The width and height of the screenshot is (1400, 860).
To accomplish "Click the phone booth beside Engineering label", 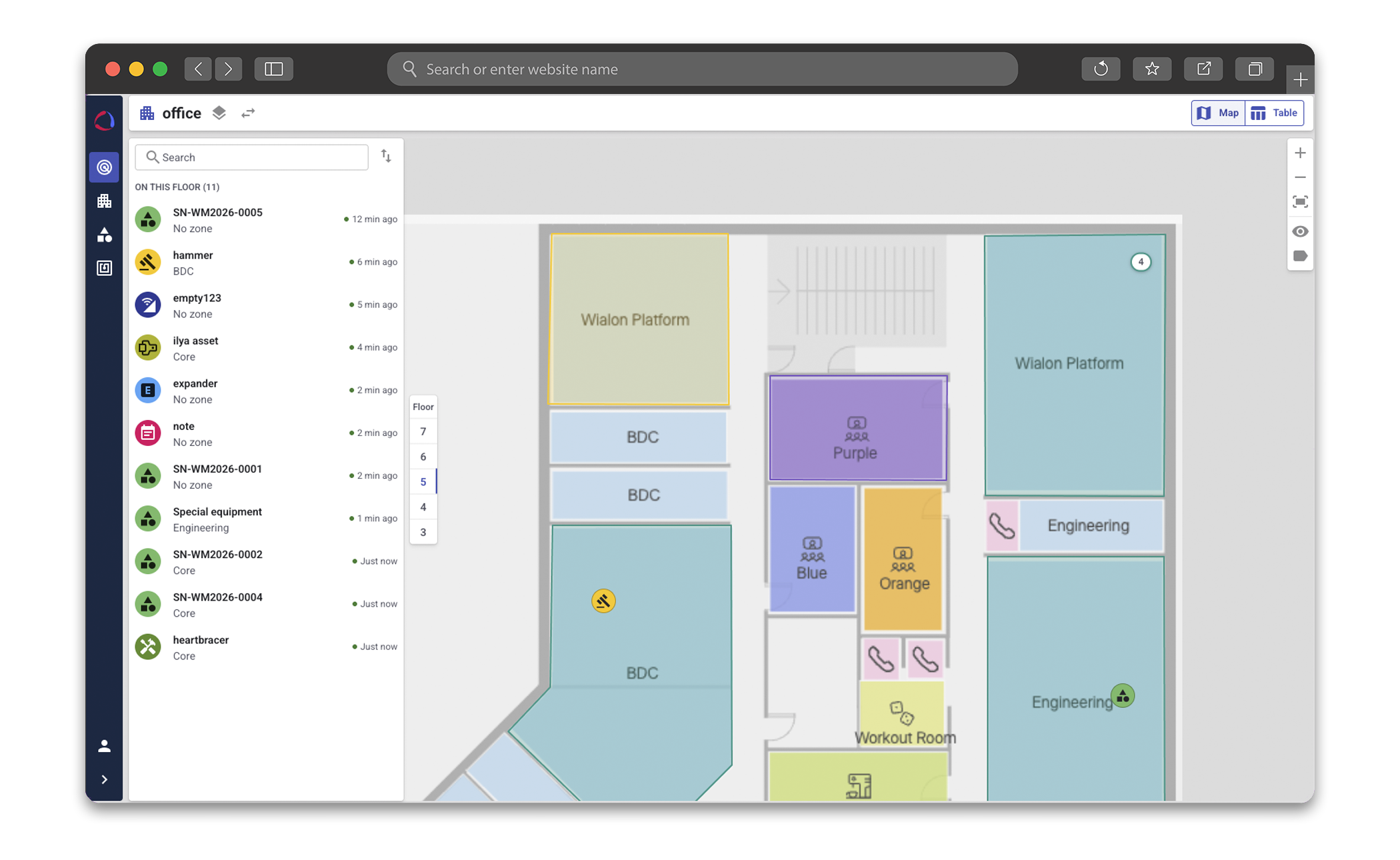I will click(1001, 526).
